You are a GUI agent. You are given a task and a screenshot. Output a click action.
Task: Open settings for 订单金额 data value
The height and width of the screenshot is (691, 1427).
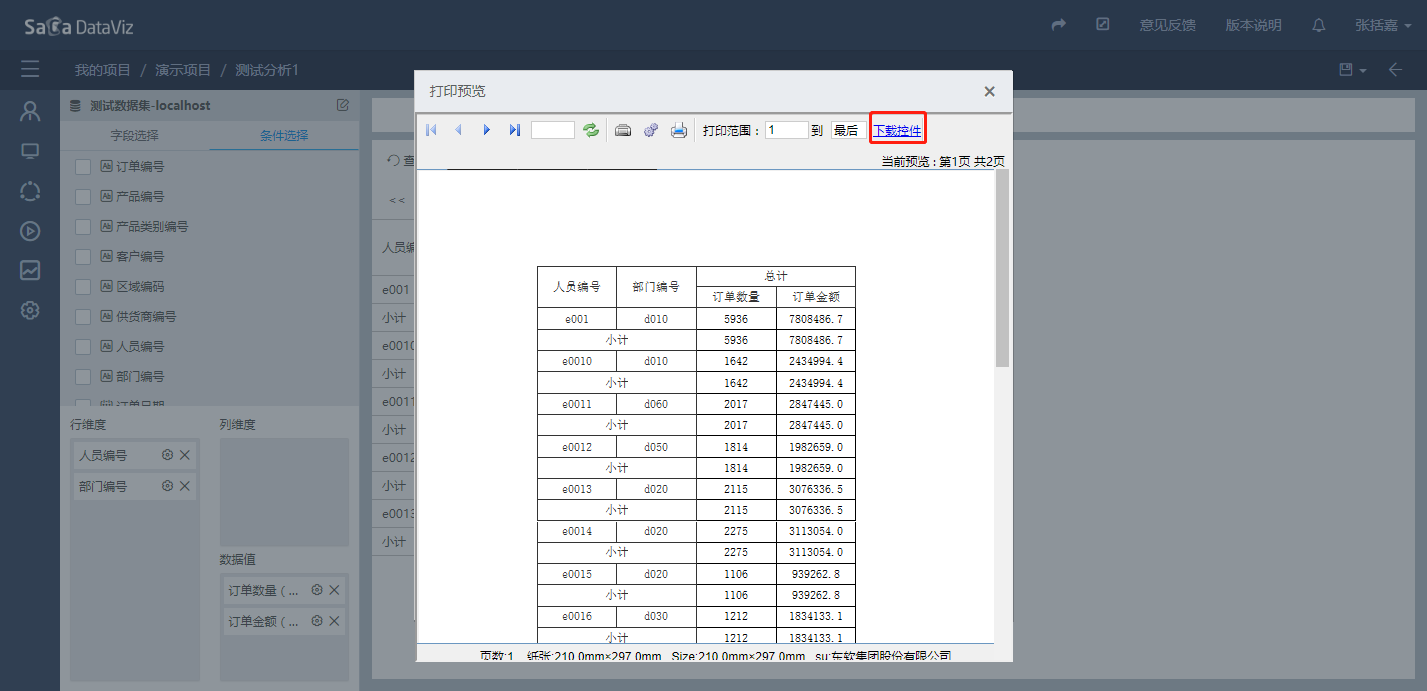point(317,621)
